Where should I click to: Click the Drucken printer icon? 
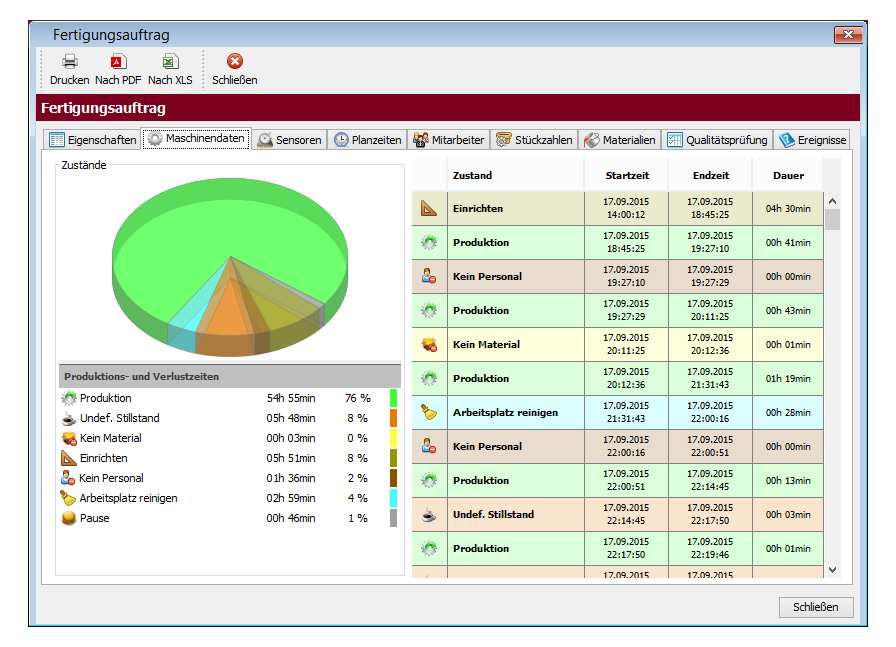click(x=70, y=61)
